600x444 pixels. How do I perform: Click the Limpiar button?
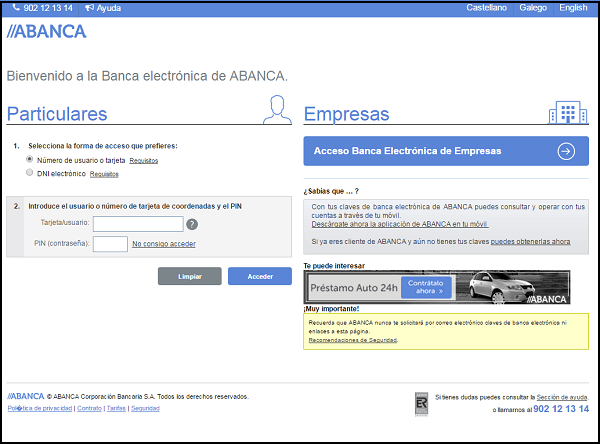tap(190, 276)
